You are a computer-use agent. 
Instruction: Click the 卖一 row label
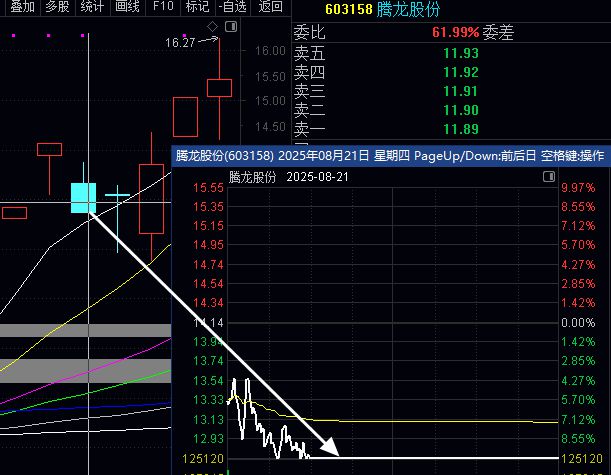[x=309, y=129]
